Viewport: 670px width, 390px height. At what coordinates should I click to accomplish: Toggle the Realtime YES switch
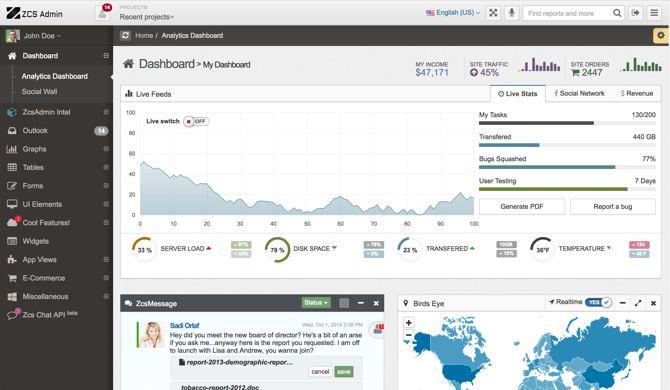point(598,302)
